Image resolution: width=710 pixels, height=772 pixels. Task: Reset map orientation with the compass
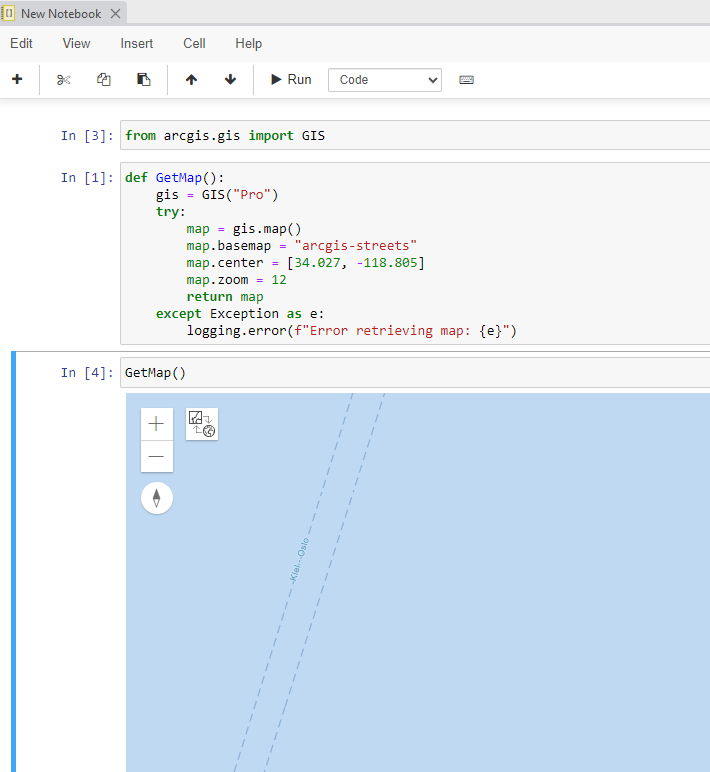pyautogui.click(x=157, y=498)
